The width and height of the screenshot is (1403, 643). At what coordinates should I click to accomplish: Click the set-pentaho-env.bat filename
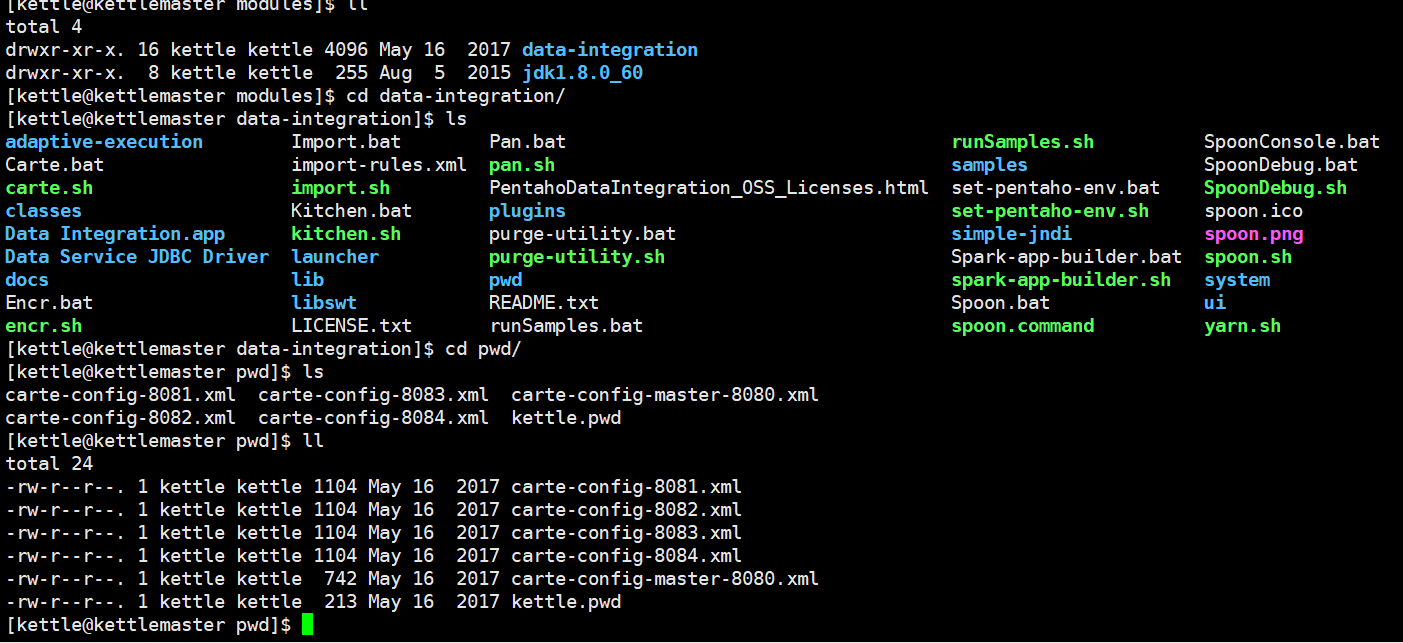click(x=1056, y=188)
